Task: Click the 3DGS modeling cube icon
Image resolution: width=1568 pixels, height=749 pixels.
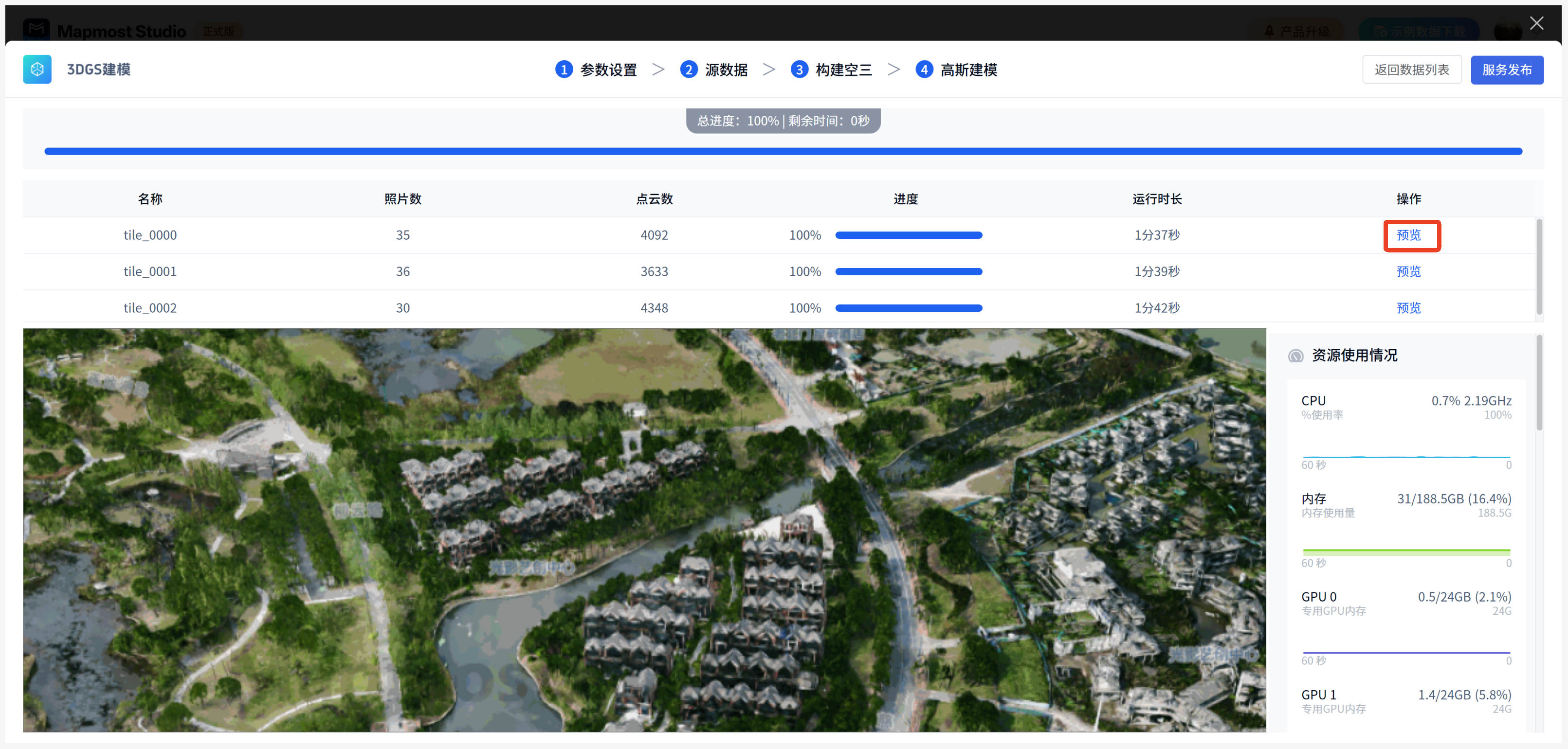Action: (37, 70)
